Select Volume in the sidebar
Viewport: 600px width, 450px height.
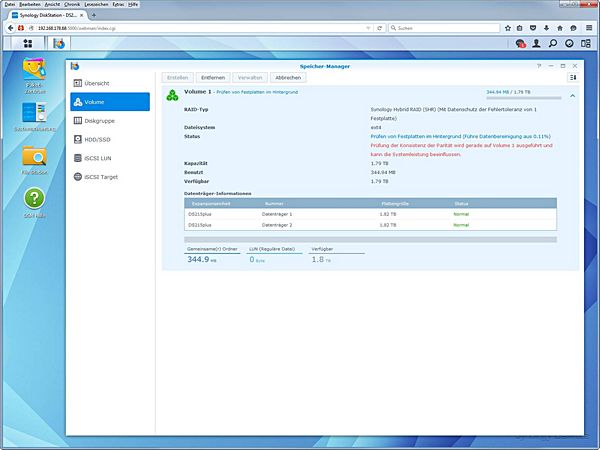point(110,102)
